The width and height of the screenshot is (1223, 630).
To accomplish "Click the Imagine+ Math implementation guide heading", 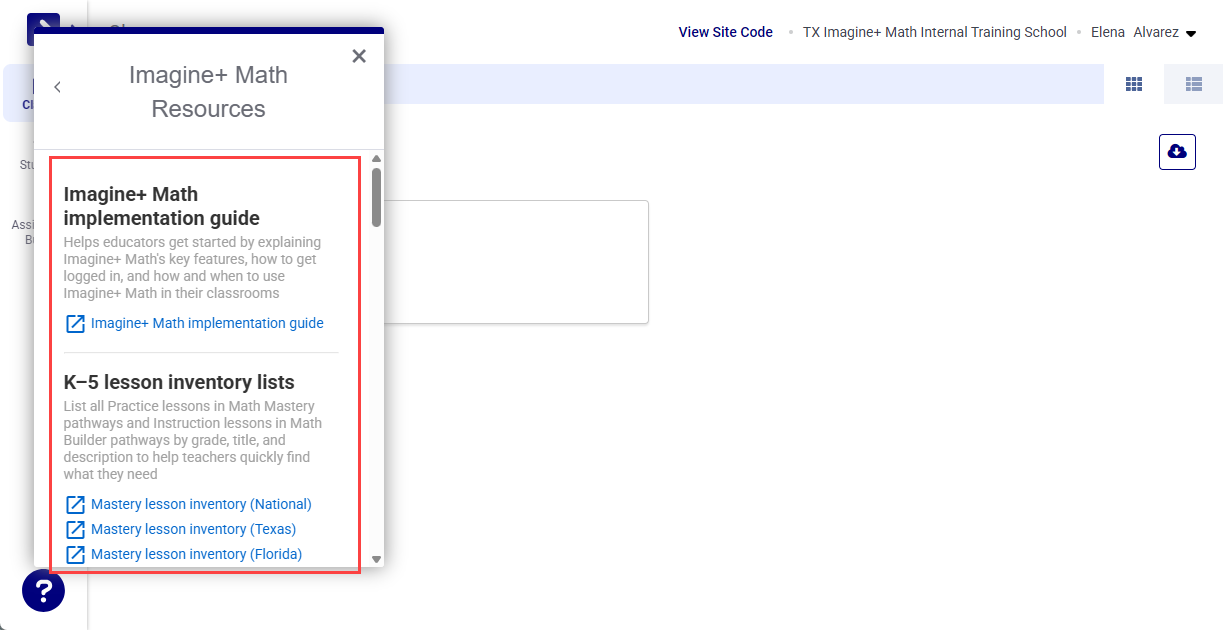I will coord(162,206).
